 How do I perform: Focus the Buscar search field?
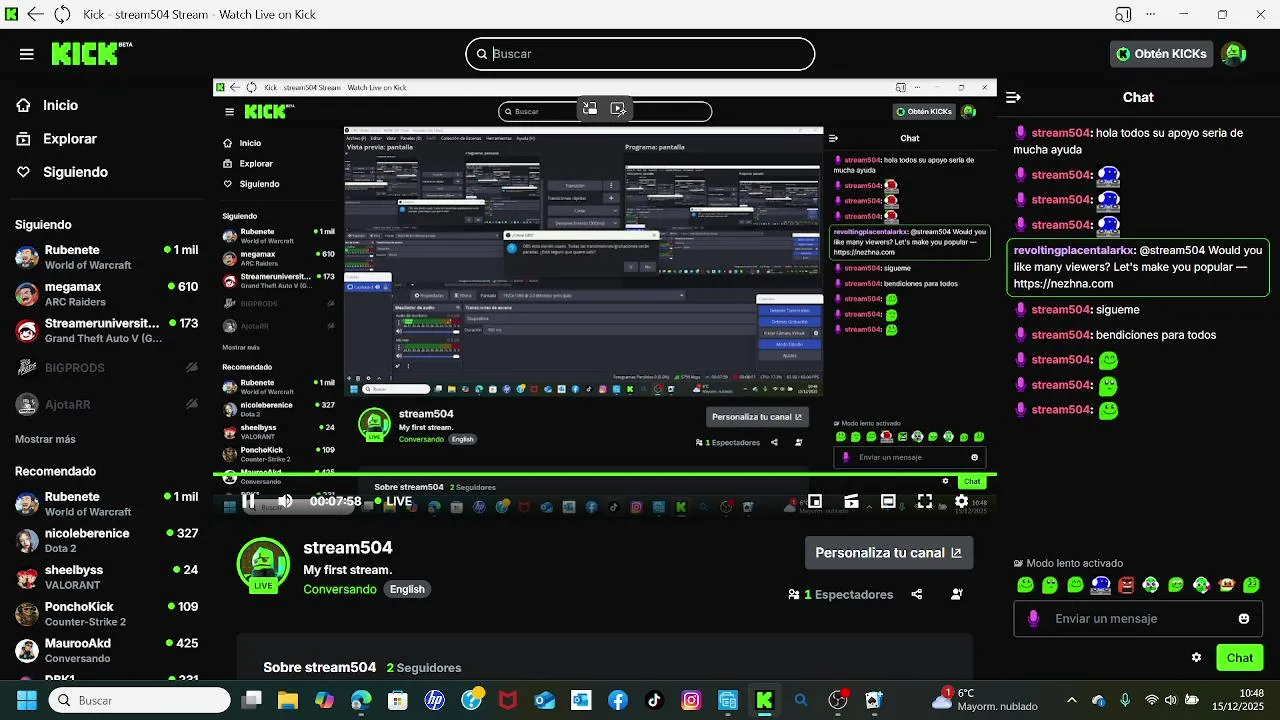pos(640,54)
